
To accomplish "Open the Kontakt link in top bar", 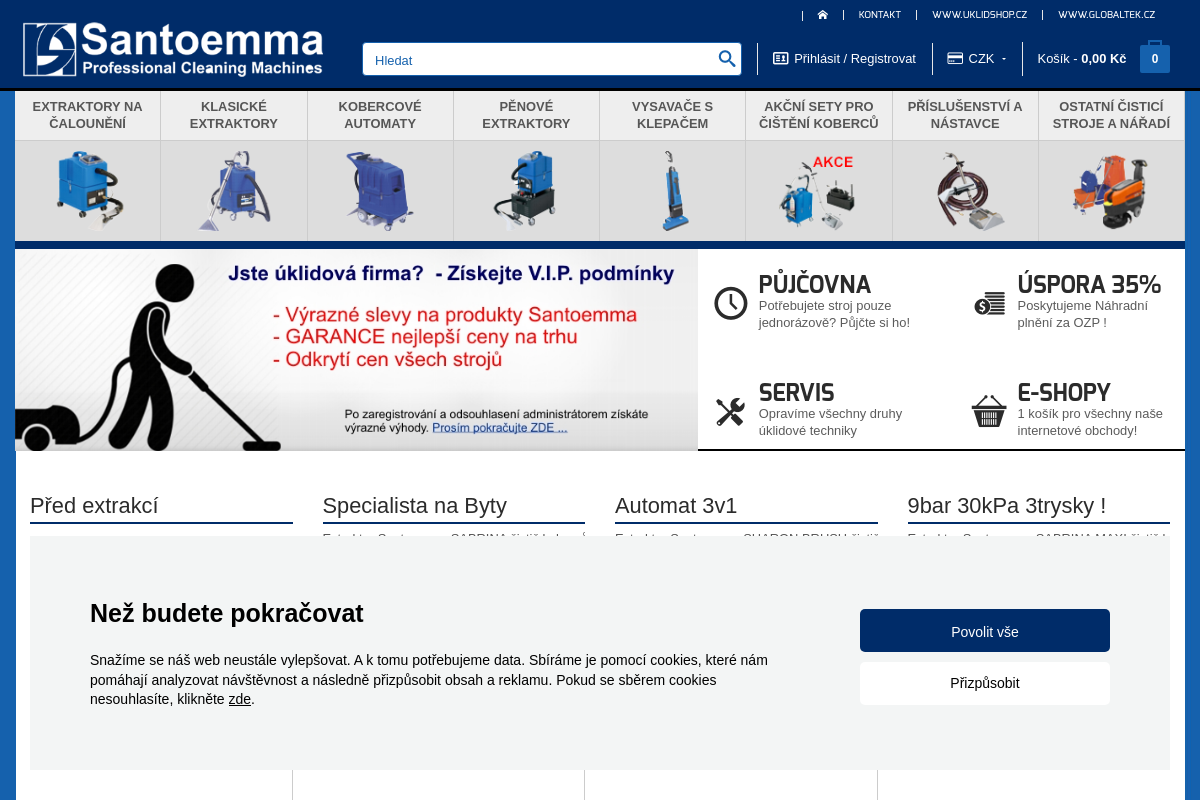I will (879, 15).
